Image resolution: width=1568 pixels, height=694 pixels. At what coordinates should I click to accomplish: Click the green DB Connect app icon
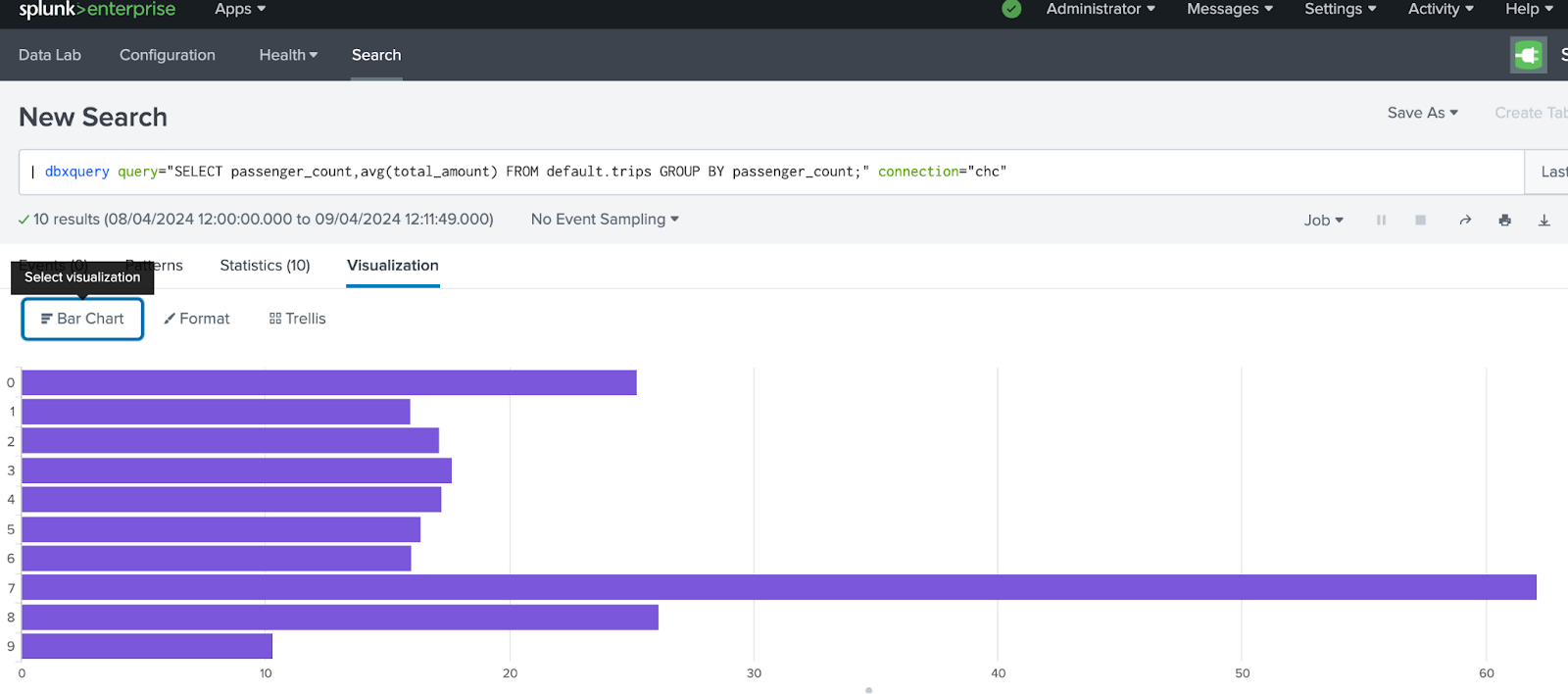(1527, 55)
